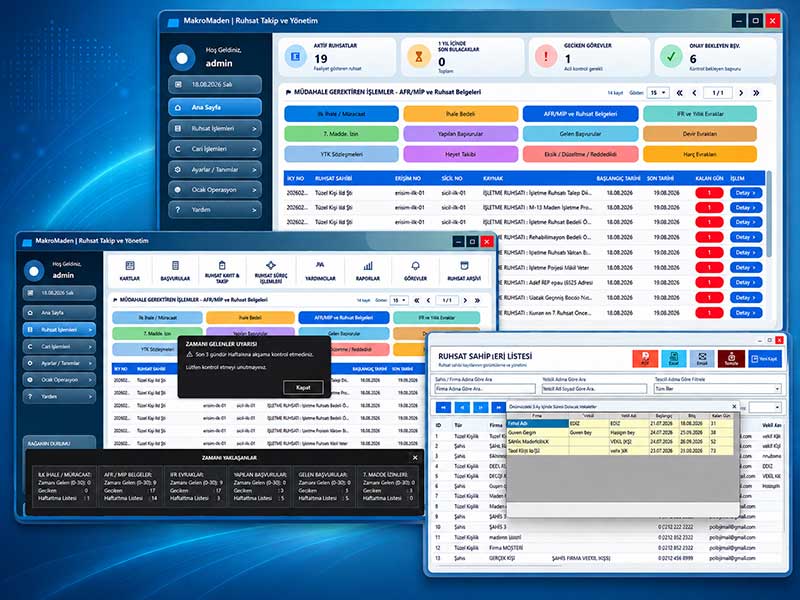The height and width of the screenshot is (600, 800).
Task: Open RUHSAT KAYIT & TAKİP icon
Action: click(x=222, y=271)
